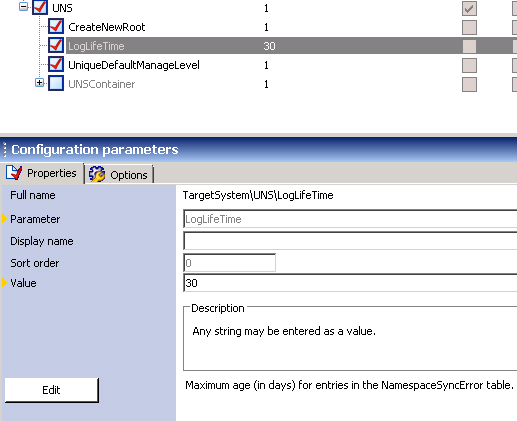Click the Configuration parameters panel header
Viewport: 517px width, 421px height.
pos(258,149)
